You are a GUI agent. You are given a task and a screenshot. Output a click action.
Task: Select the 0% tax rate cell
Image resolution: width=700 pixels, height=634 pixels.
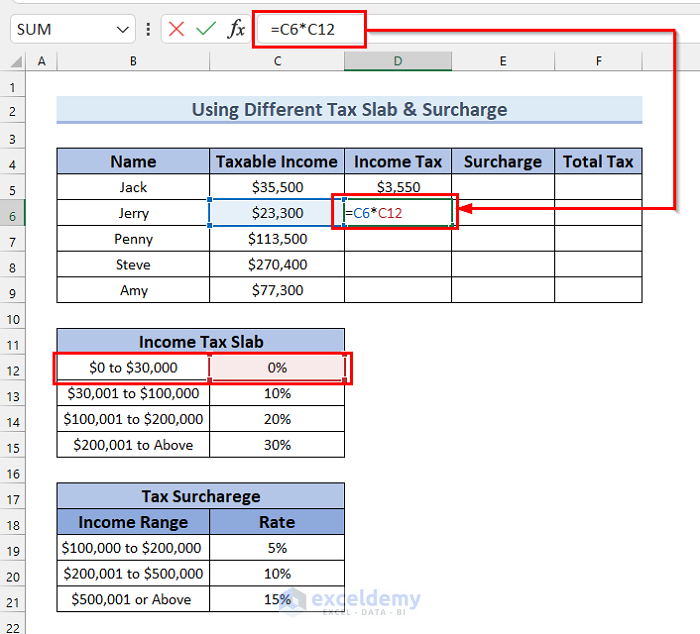coord(277,367)
